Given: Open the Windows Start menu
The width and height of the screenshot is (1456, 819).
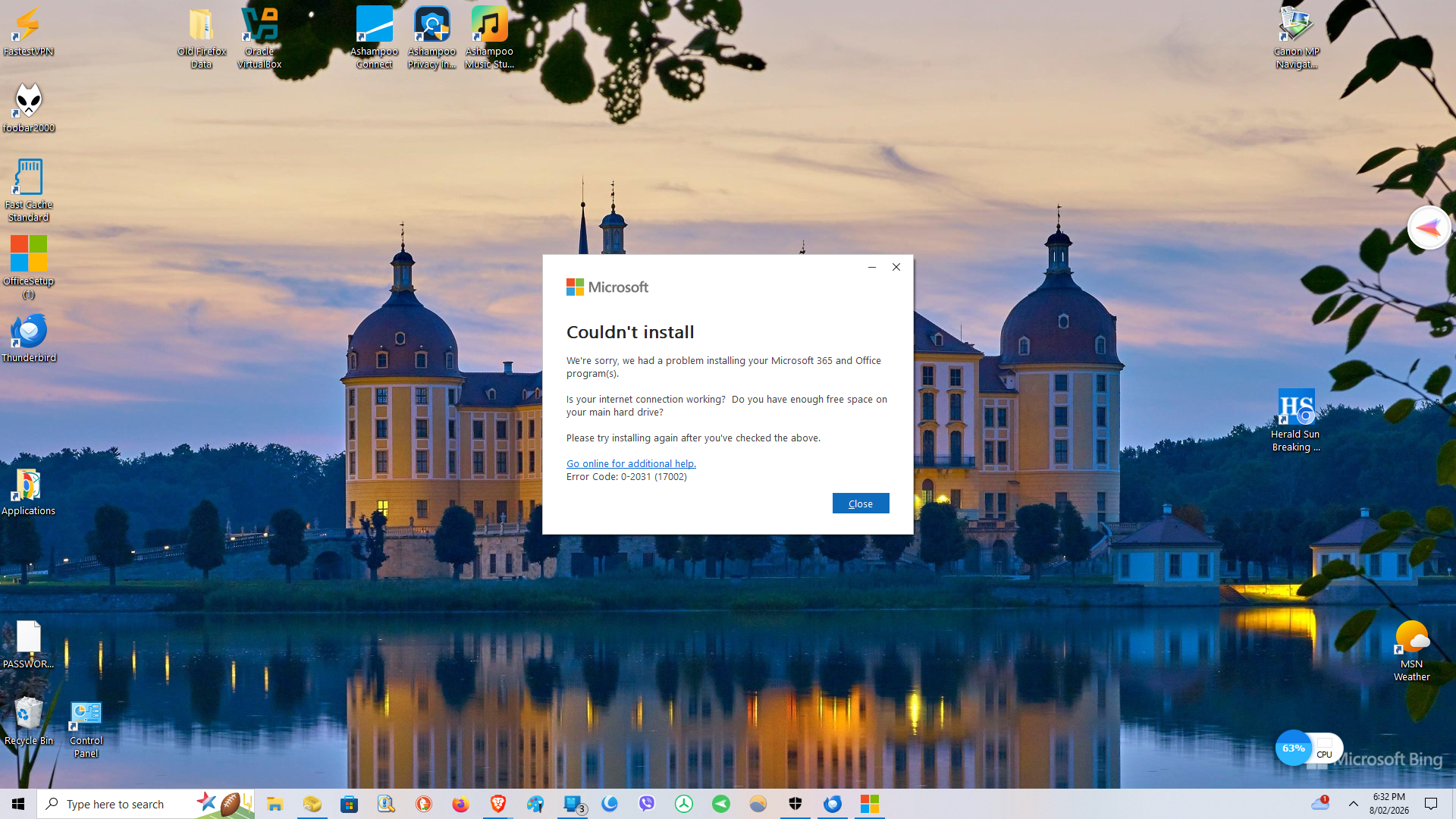Looking at the screenshot, I should pyautogui.click(x=18, y=804).
